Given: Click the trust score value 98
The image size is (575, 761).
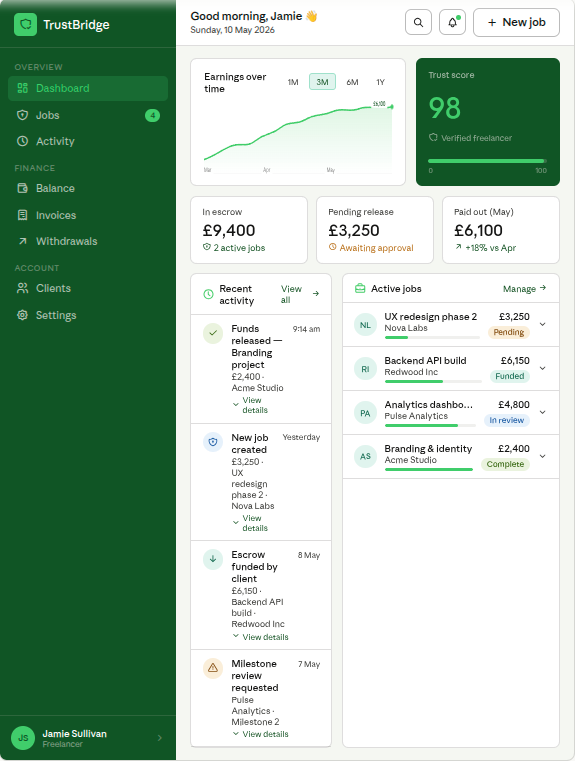Looking at the screenshot, I should tap(444, 108).
